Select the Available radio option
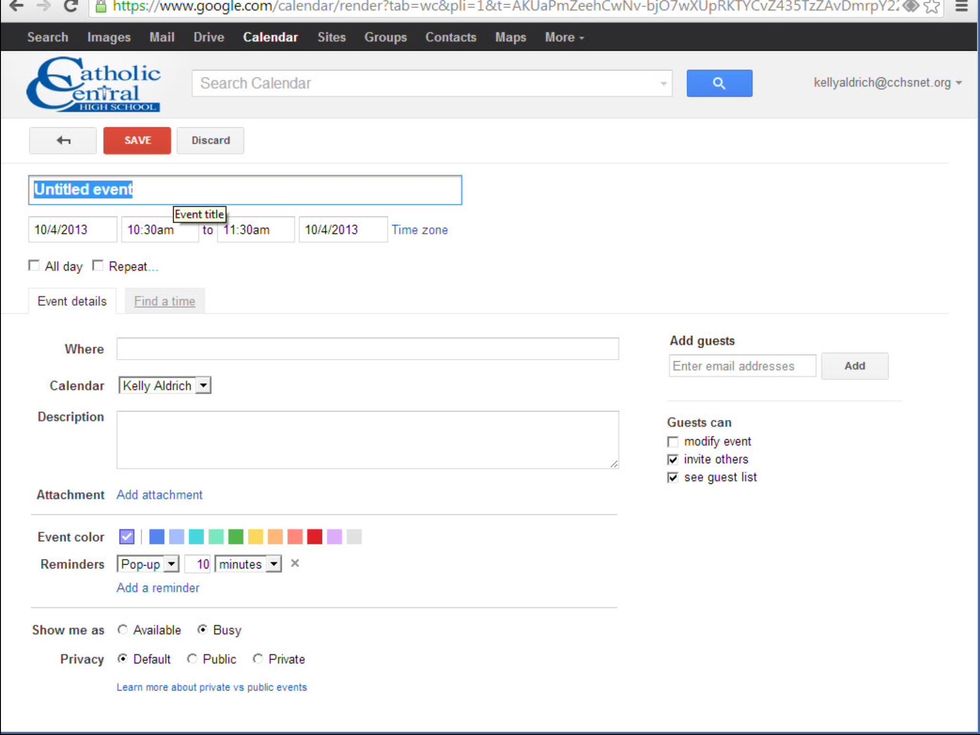980x735 pixels. [123, 630]
